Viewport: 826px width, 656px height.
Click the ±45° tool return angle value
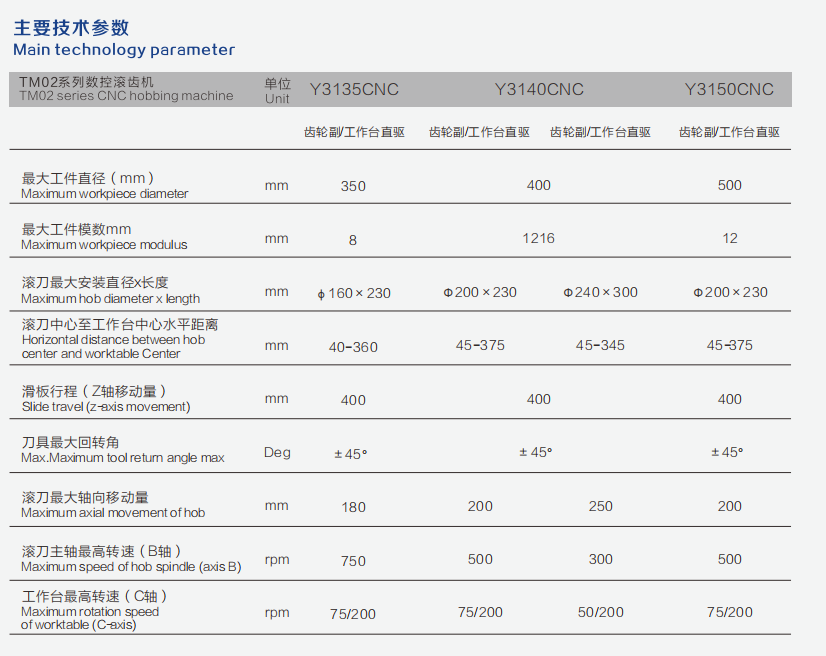[352, 453]
